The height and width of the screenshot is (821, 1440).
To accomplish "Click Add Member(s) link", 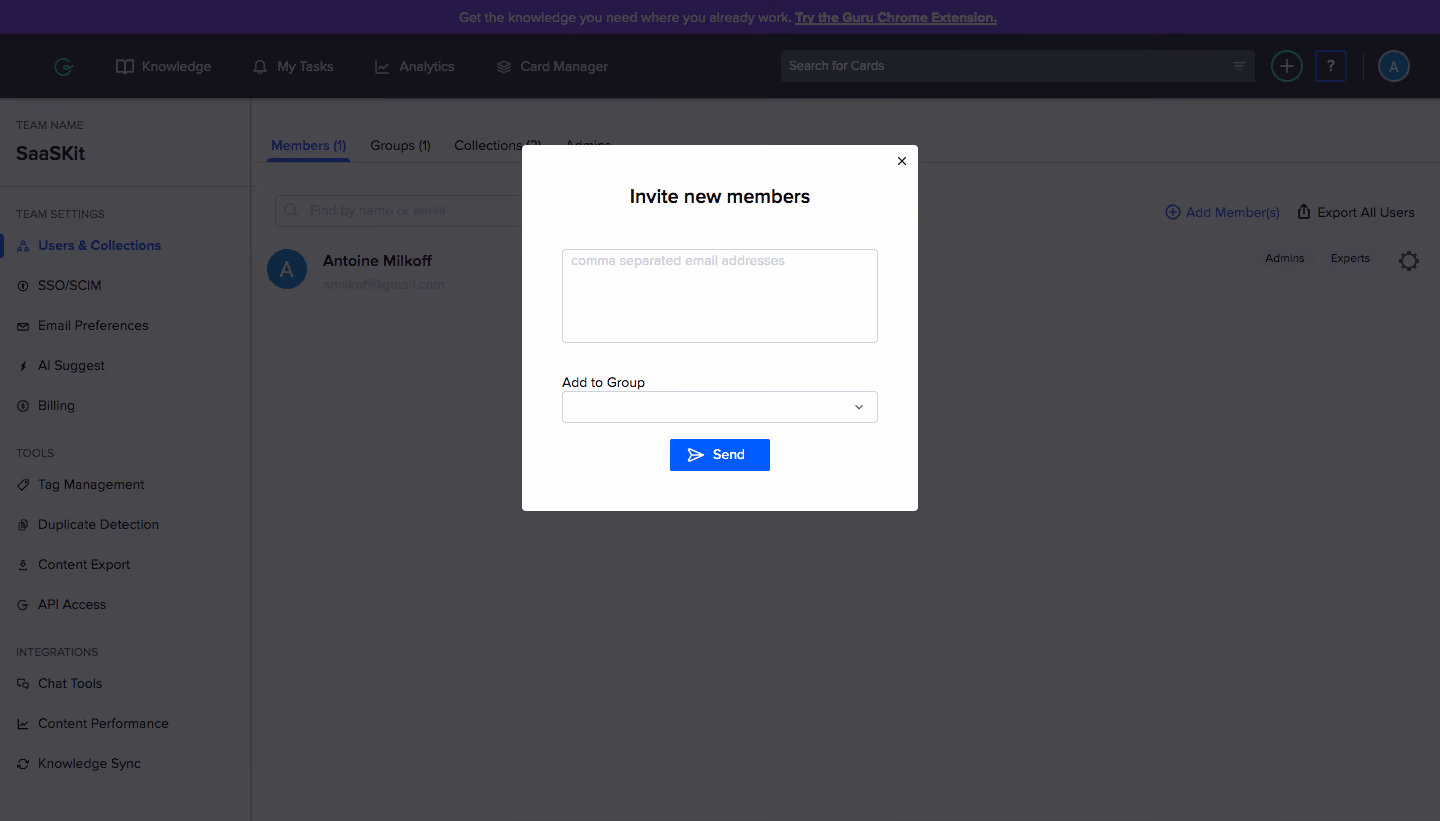I will pyautogui.click(x=1222, y=212).
